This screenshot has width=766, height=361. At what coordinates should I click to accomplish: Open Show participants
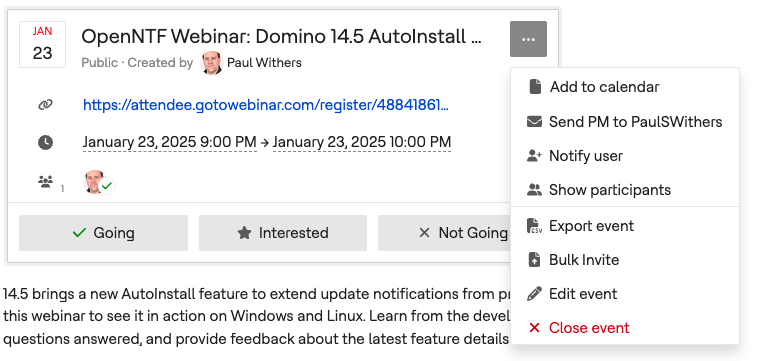tap(625, 190)
